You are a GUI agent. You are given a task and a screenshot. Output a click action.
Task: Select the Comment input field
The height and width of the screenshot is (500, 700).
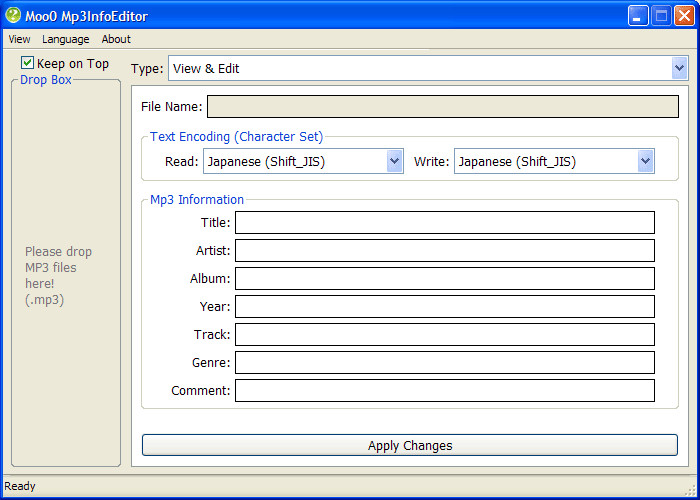point(445,390)
